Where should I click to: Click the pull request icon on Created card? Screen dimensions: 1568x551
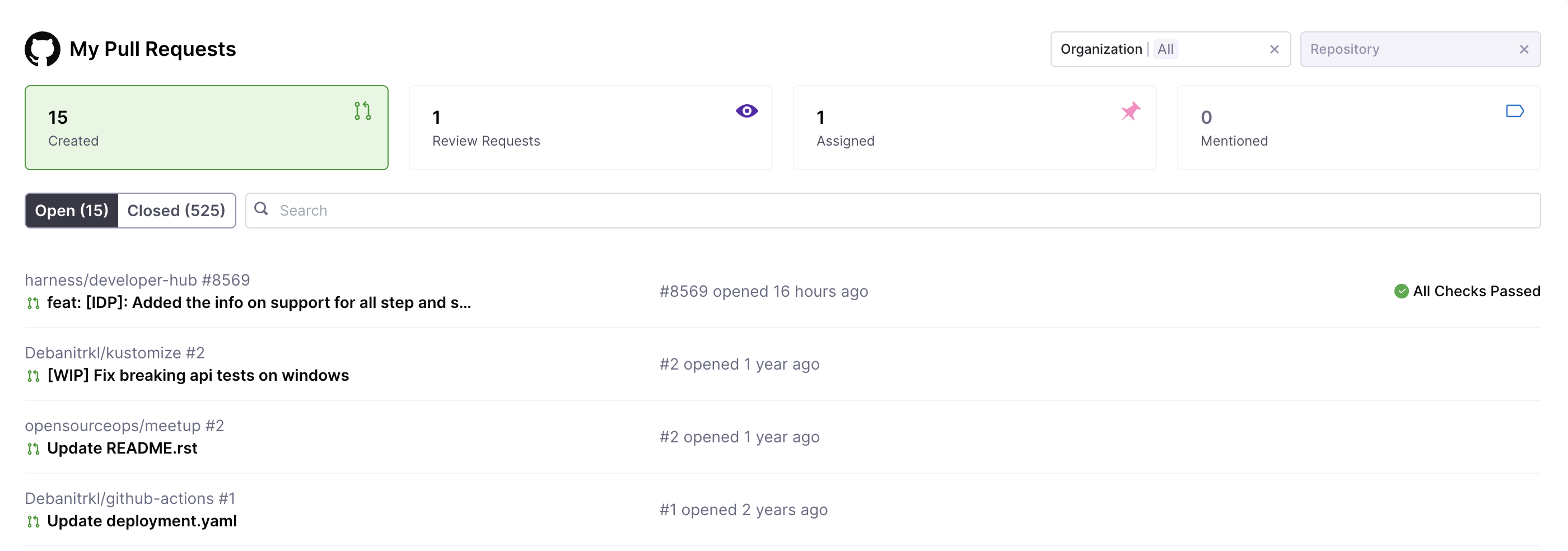(363, 111)
